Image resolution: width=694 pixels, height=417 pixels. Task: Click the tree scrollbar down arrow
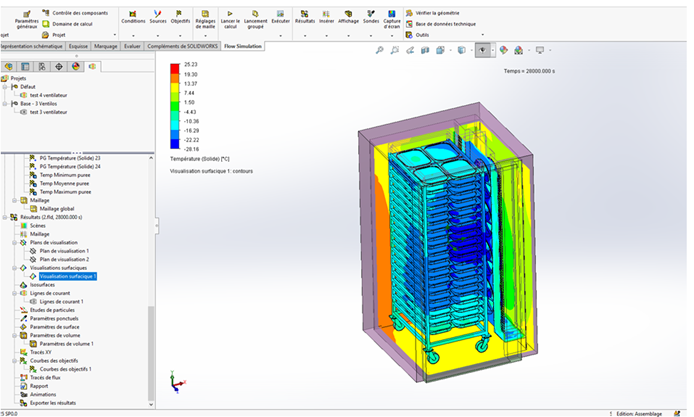(x=151, y=404)
